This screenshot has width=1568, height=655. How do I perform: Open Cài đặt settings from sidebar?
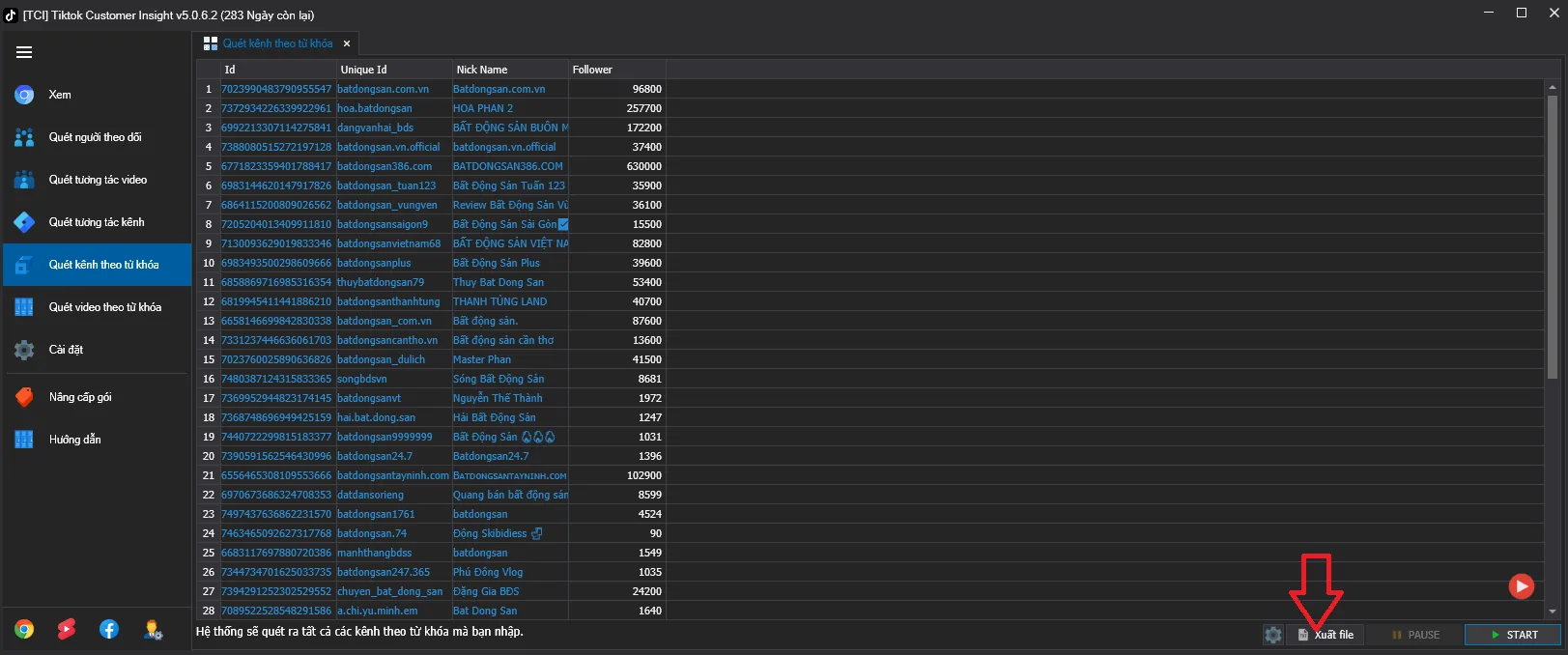(x=97, y=350)
